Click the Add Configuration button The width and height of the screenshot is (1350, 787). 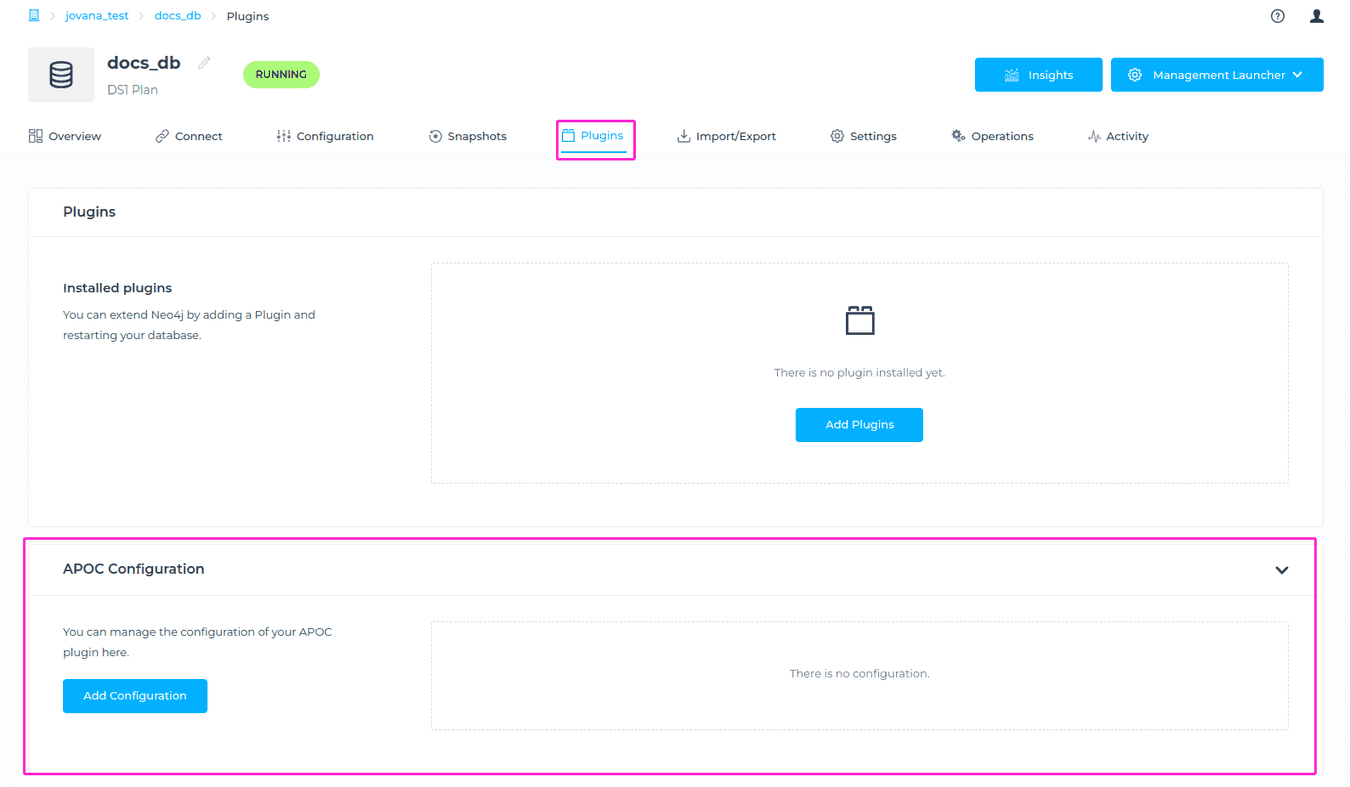click(135, 696)
